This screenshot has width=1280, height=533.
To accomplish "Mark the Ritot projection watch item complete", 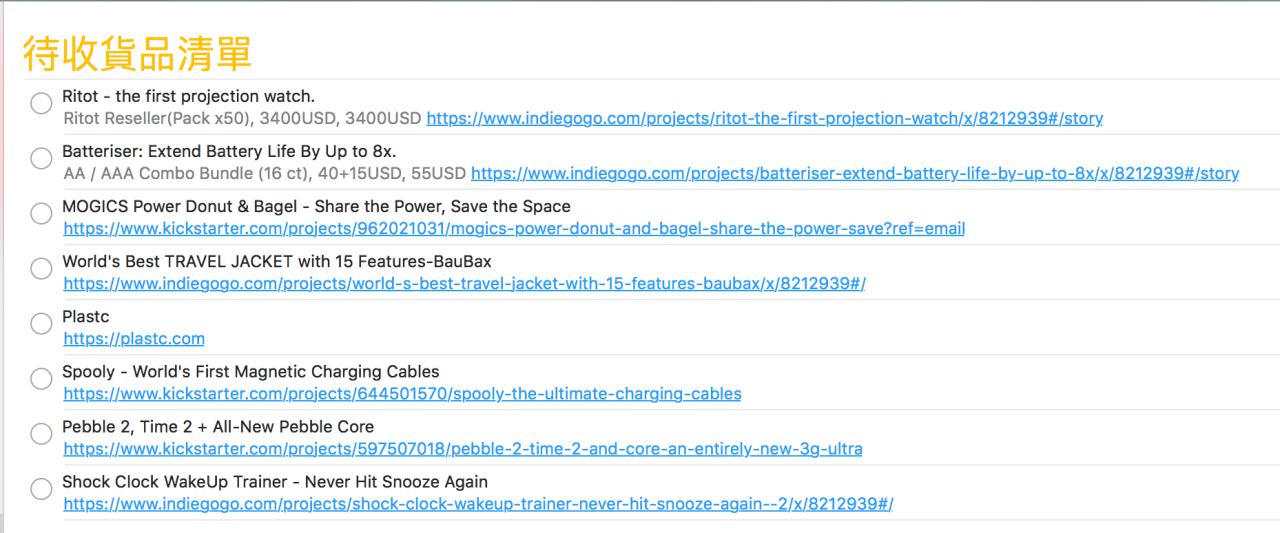I will pos(41,104).
